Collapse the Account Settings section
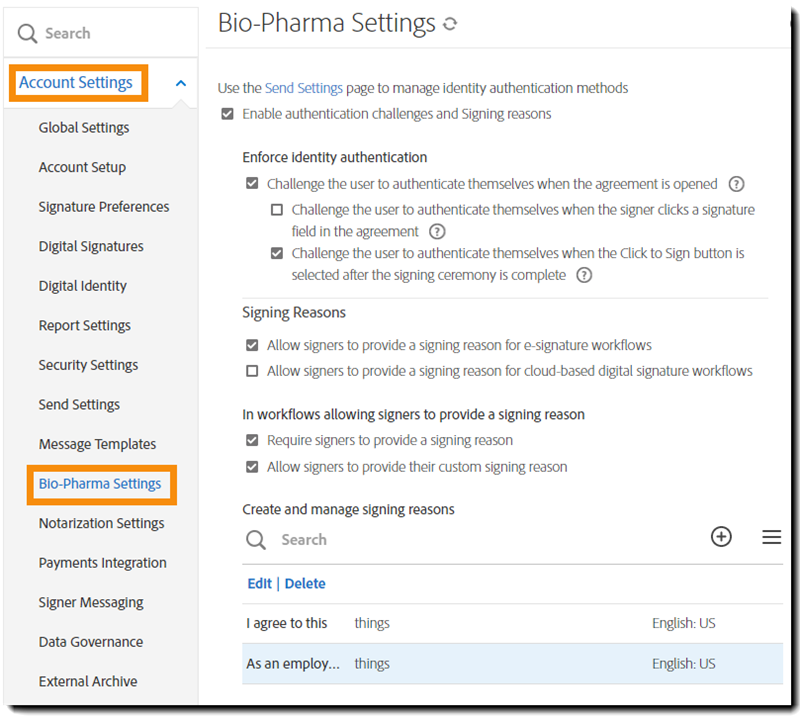 coord(178,83)
